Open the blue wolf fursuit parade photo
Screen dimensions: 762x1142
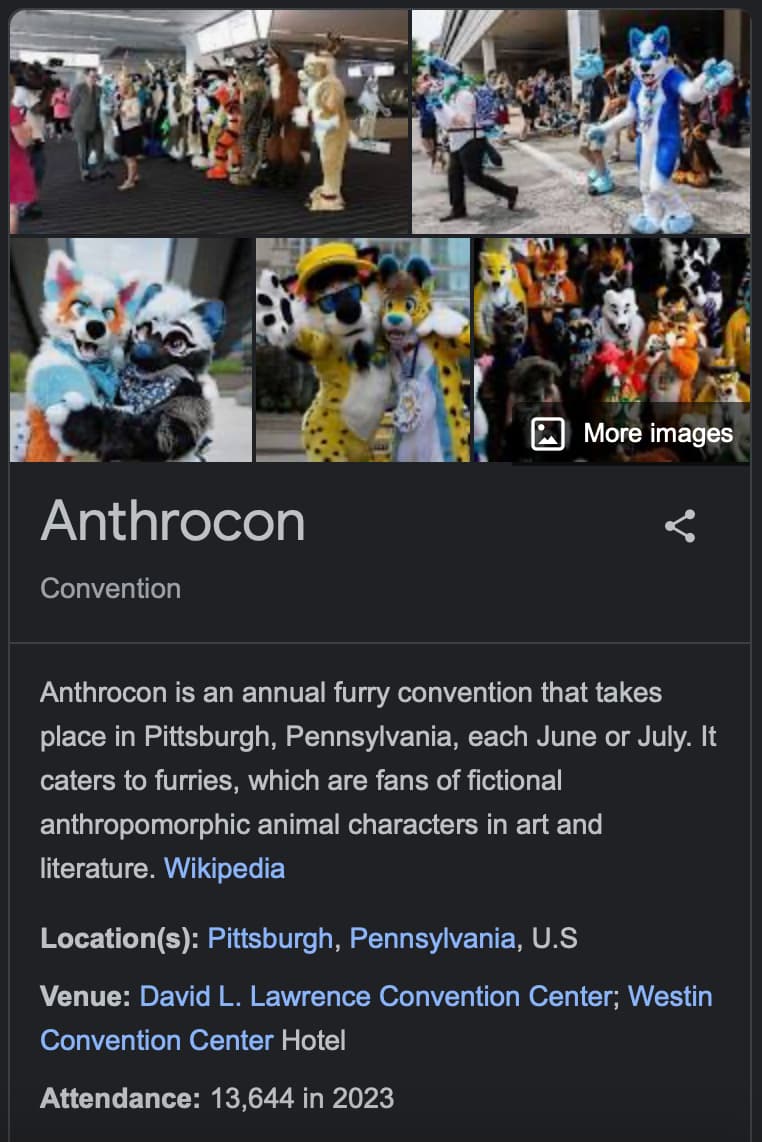[x=581, y=122]
